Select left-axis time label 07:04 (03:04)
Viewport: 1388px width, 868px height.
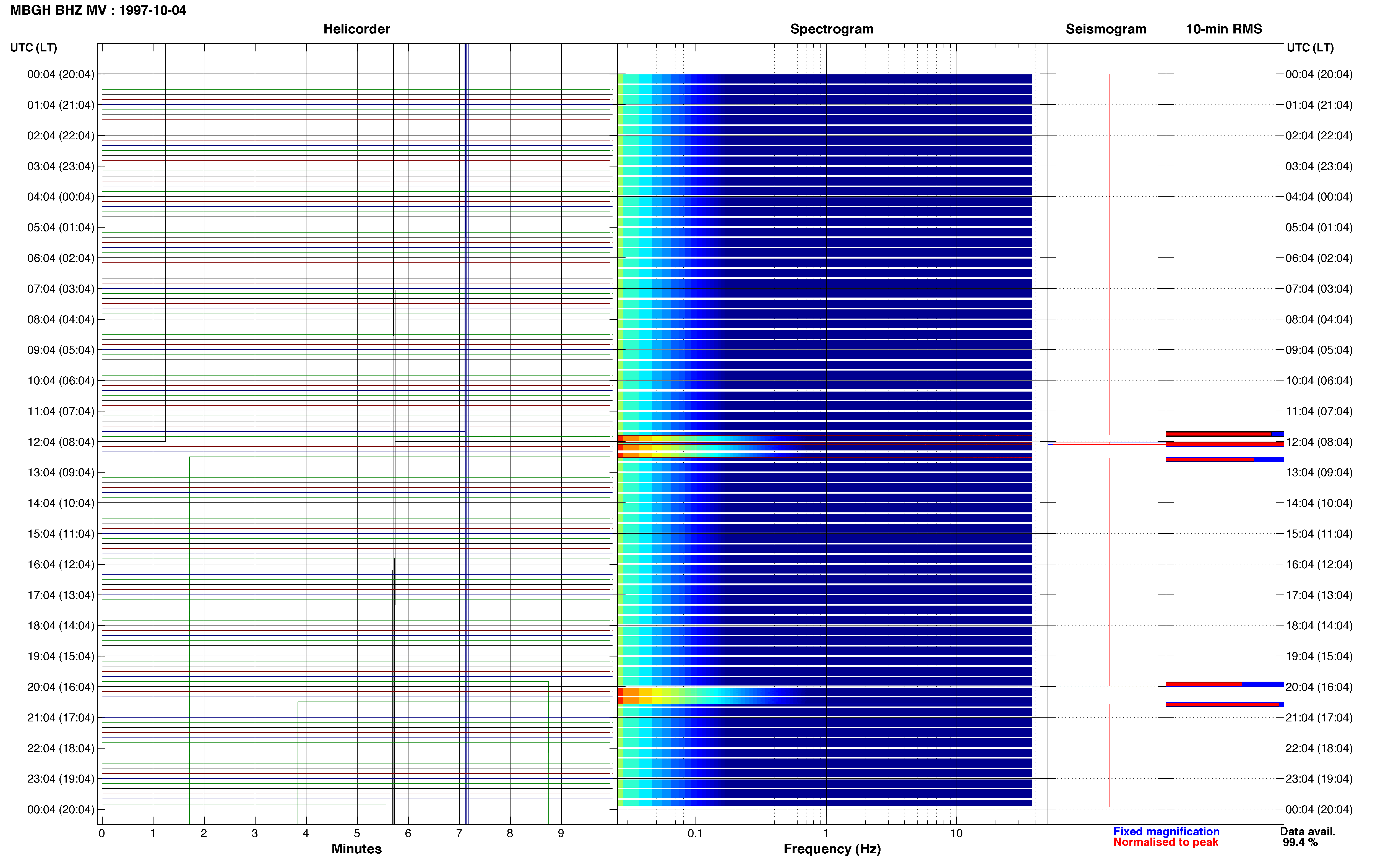click(x=61, y=289)
